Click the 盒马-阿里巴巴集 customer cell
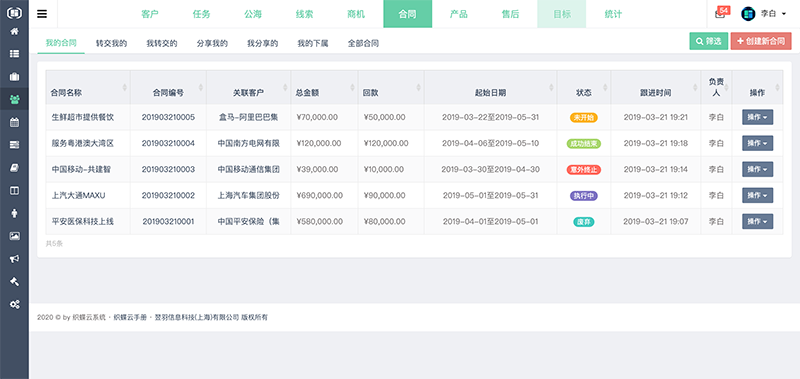800x379 pixels. [x=248, y=117]
